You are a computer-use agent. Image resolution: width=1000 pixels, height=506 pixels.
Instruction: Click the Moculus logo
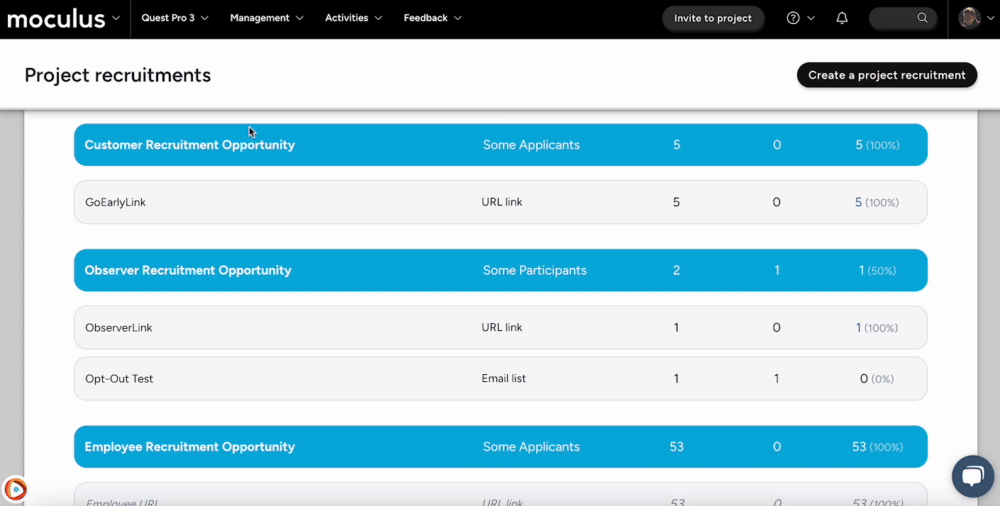(56, 18)
